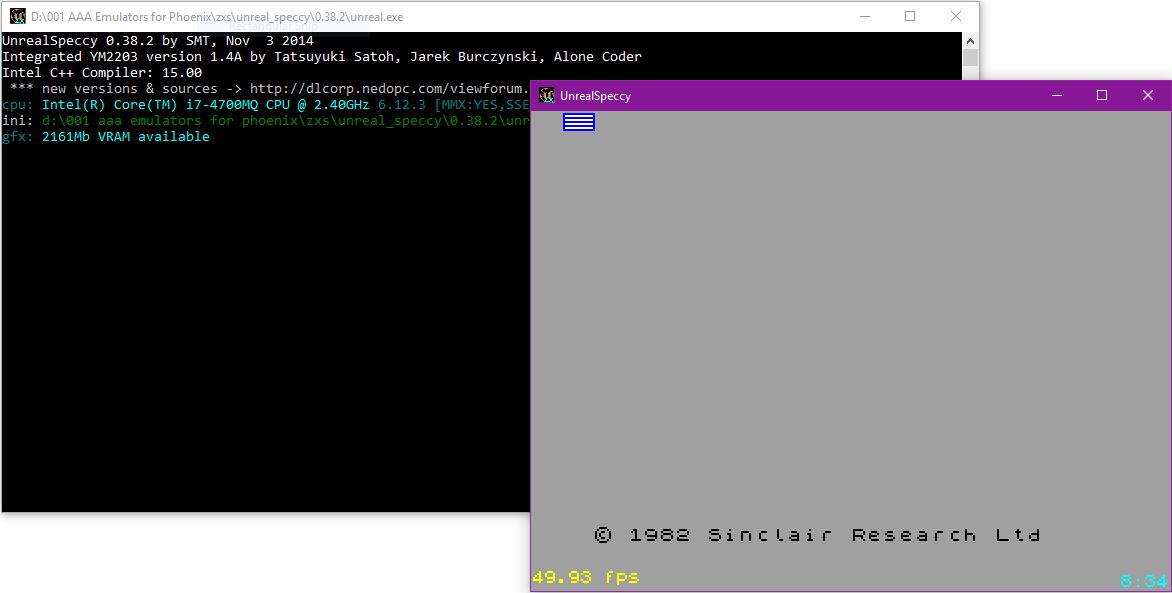Image resolution: width=1172 pixels, height=593 pixels.
Task: Click the dlcorp.nedopc.com URL in console
Action: click(x=389, y=88)
